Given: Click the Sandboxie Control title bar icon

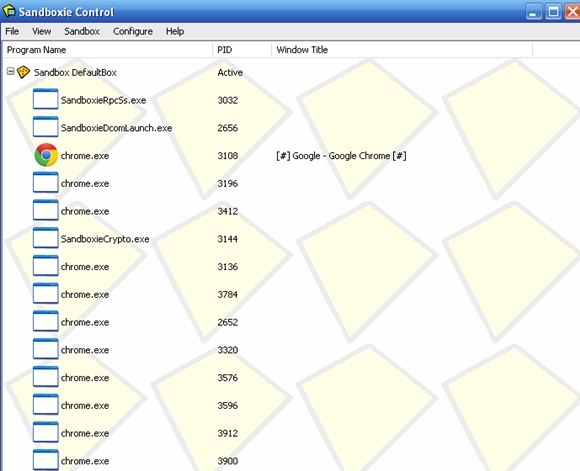Looking at the screenshot, I should (9, 10).
